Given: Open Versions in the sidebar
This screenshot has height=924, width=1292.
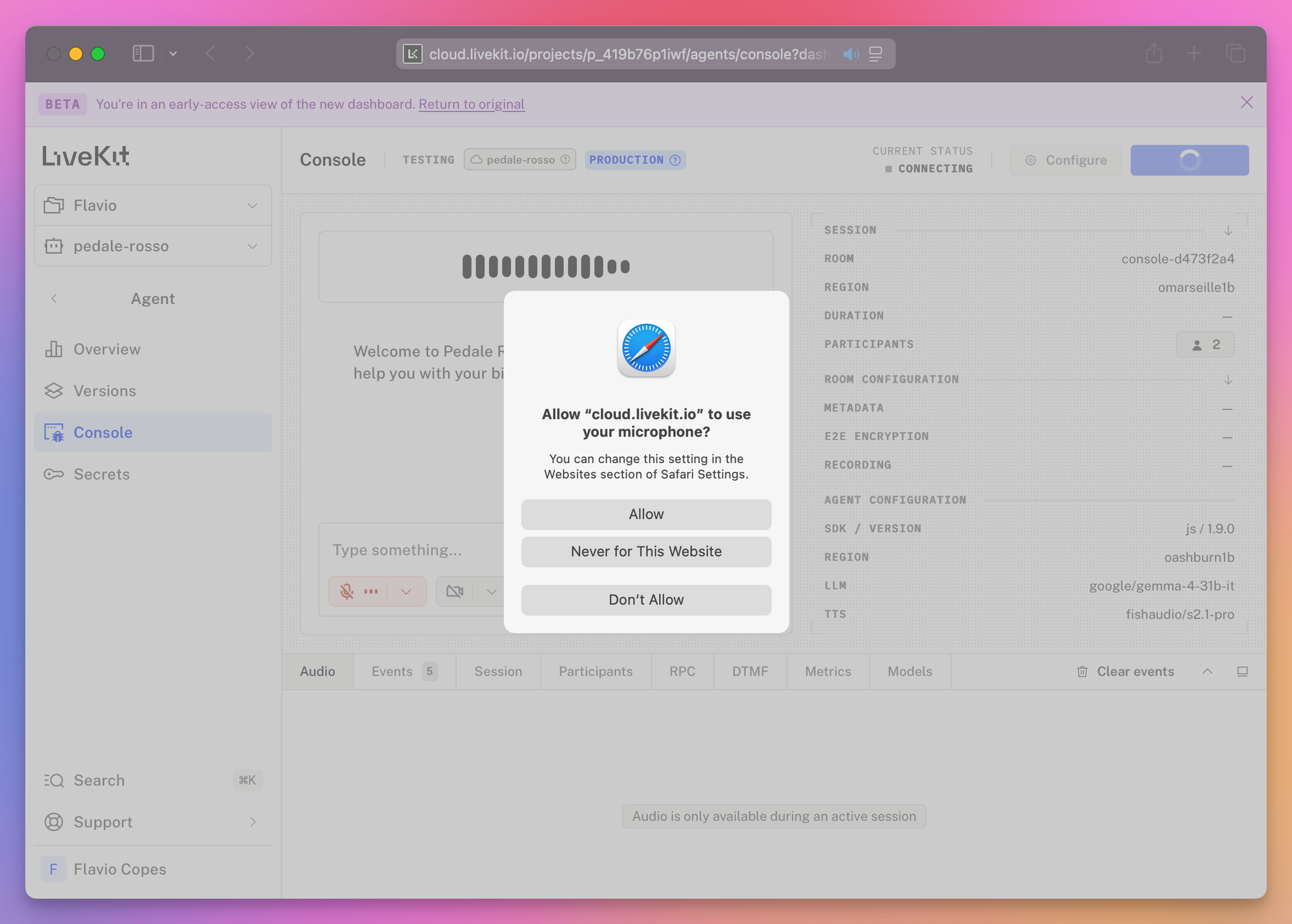Looking at the screenshot, I should pyautogui.click(x=153, y=391).
